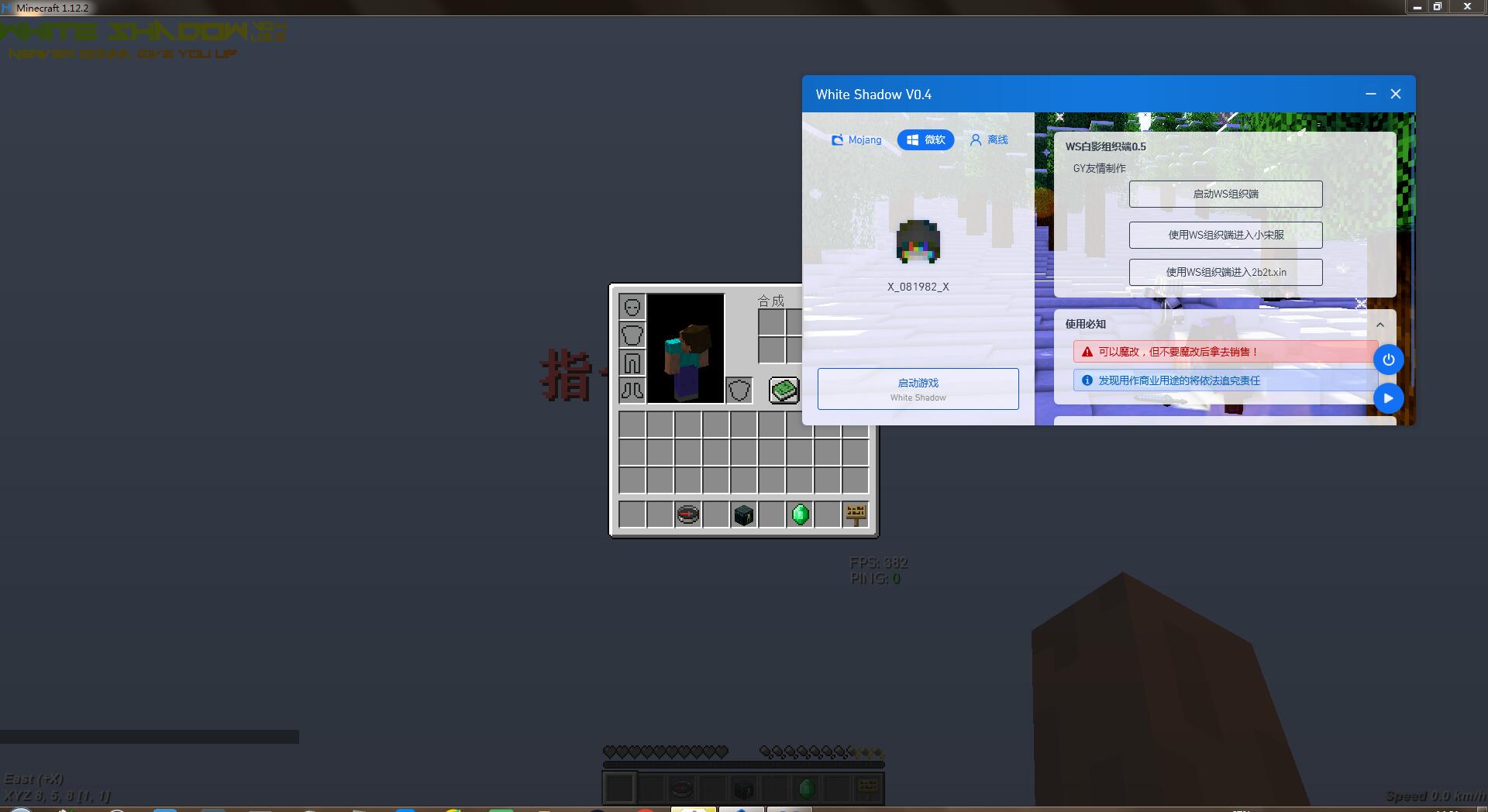
Task: Click the red warning notice 可以魔改
Action: (1225, 352)
